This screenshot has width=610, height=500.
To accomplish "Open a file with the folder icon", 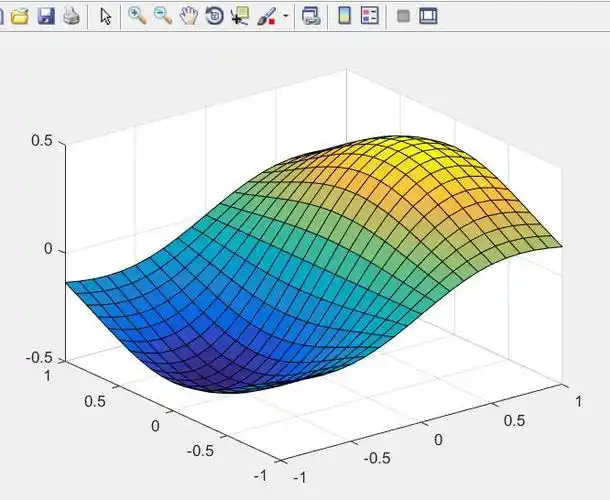I will 21,17.
